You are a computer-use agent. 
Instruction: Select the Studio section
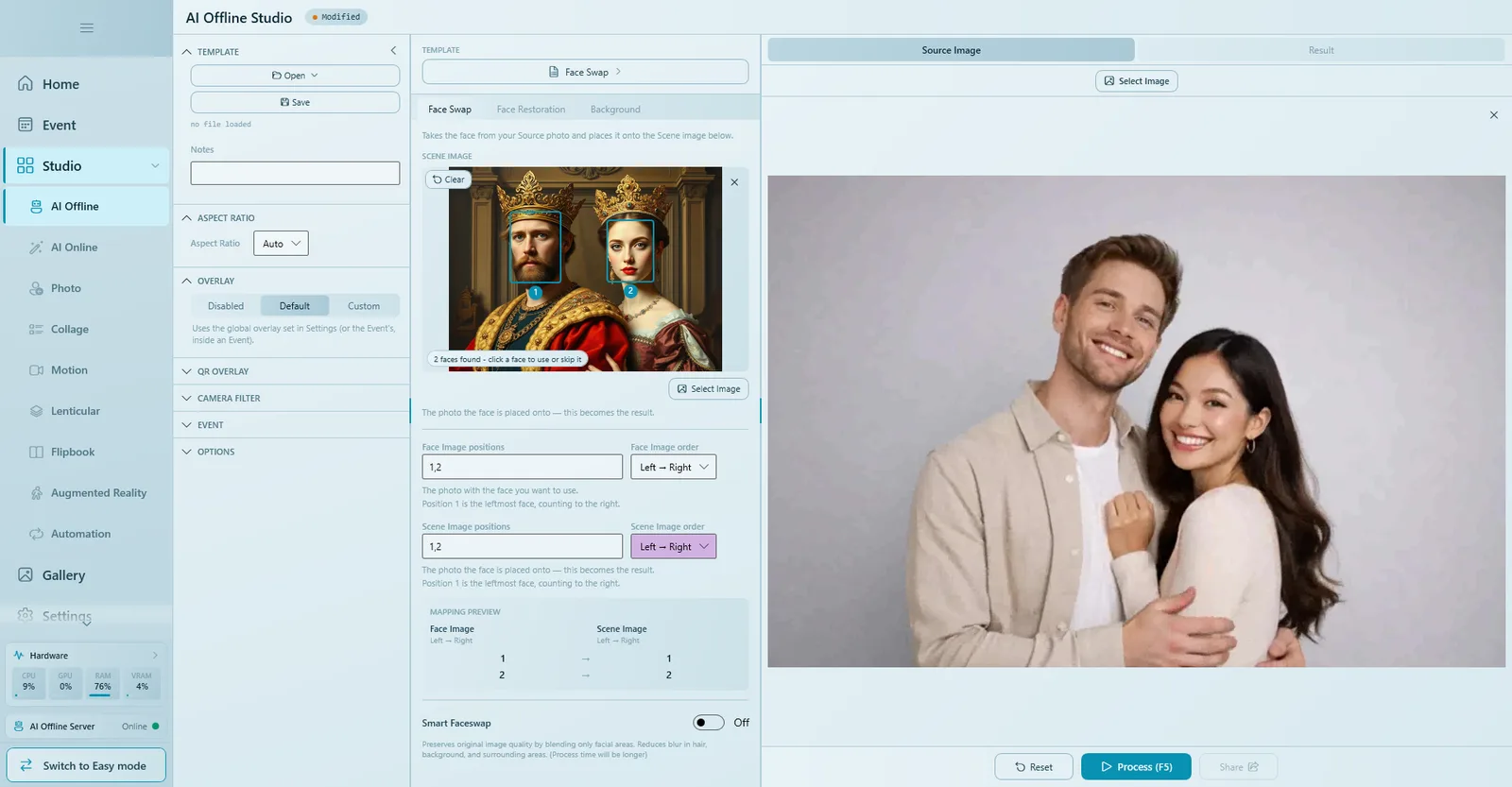pos(86,165)
